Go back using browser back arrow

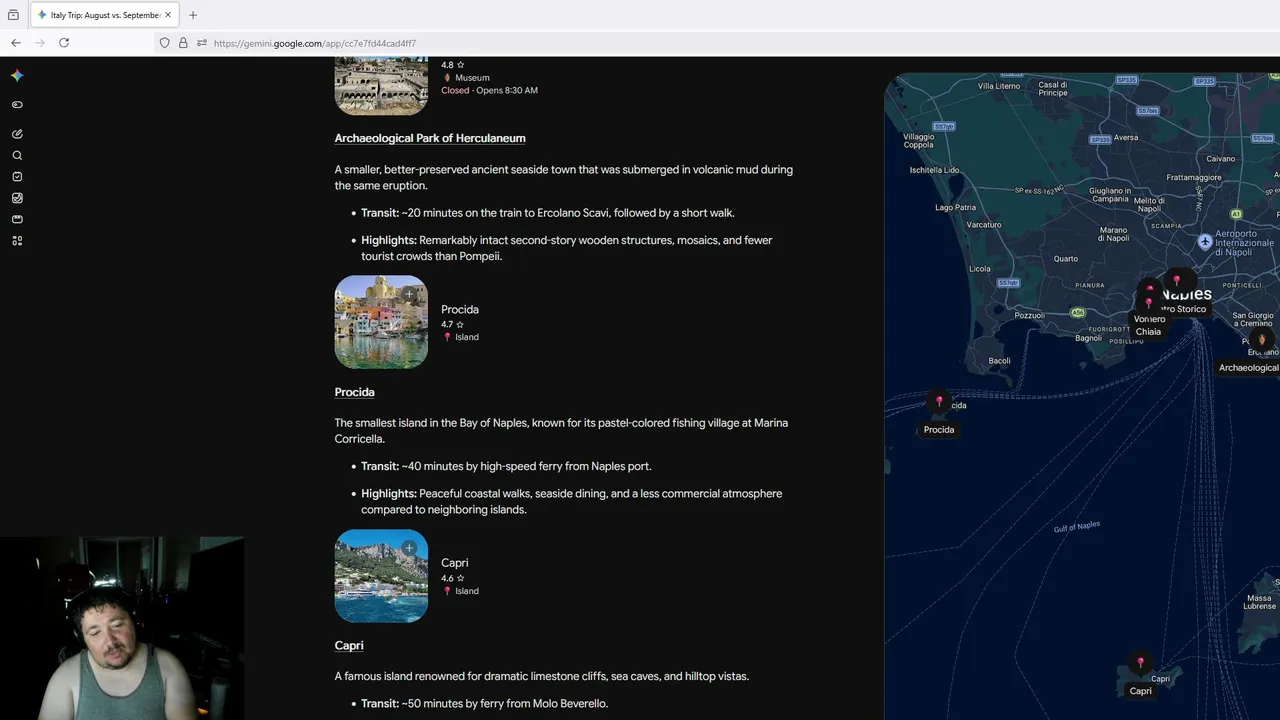coord(16,43)
